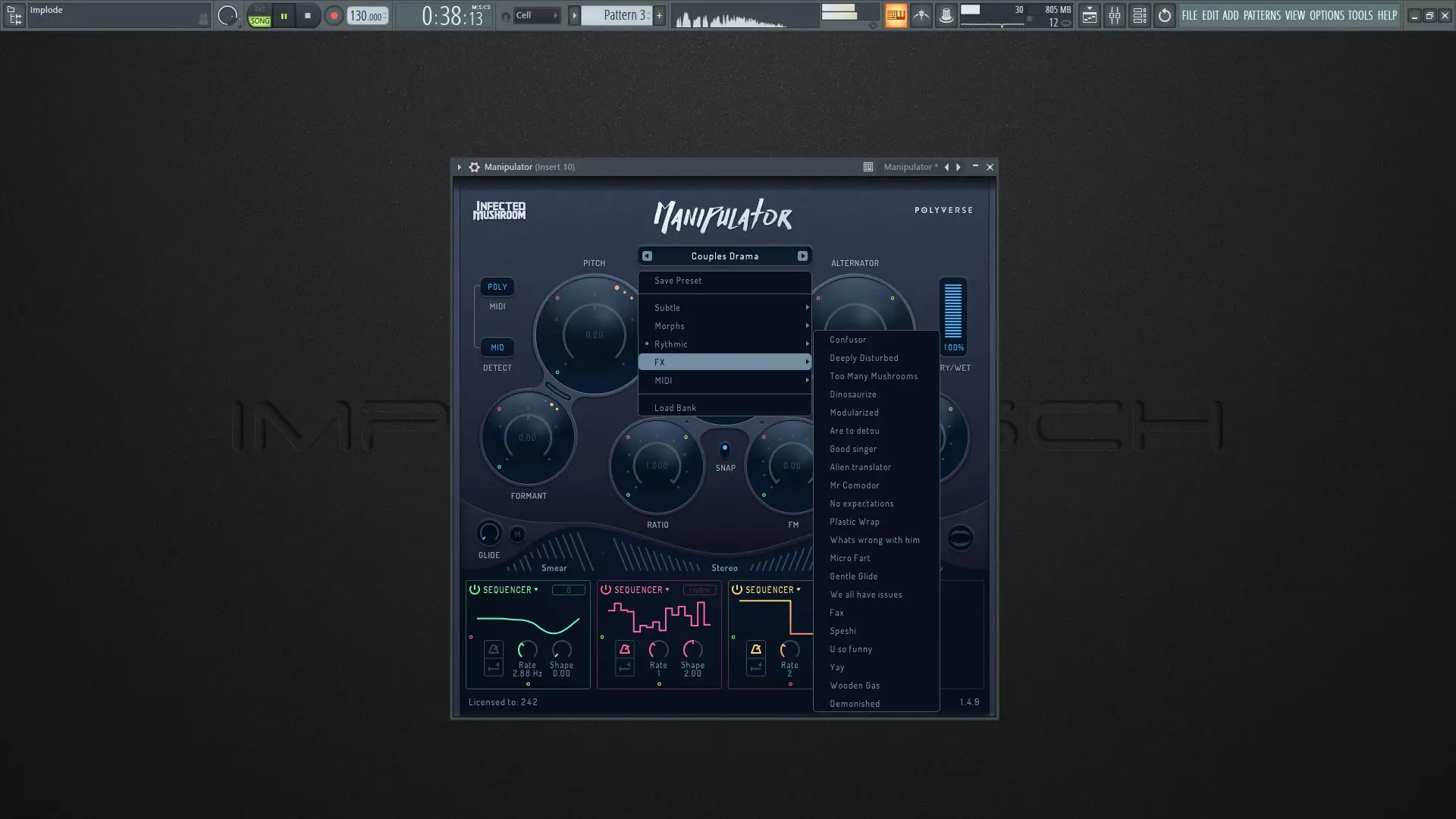This screenshot has width=1456, height=819.
Task: Open the playlist view icon
Action: pos(1089,15)
